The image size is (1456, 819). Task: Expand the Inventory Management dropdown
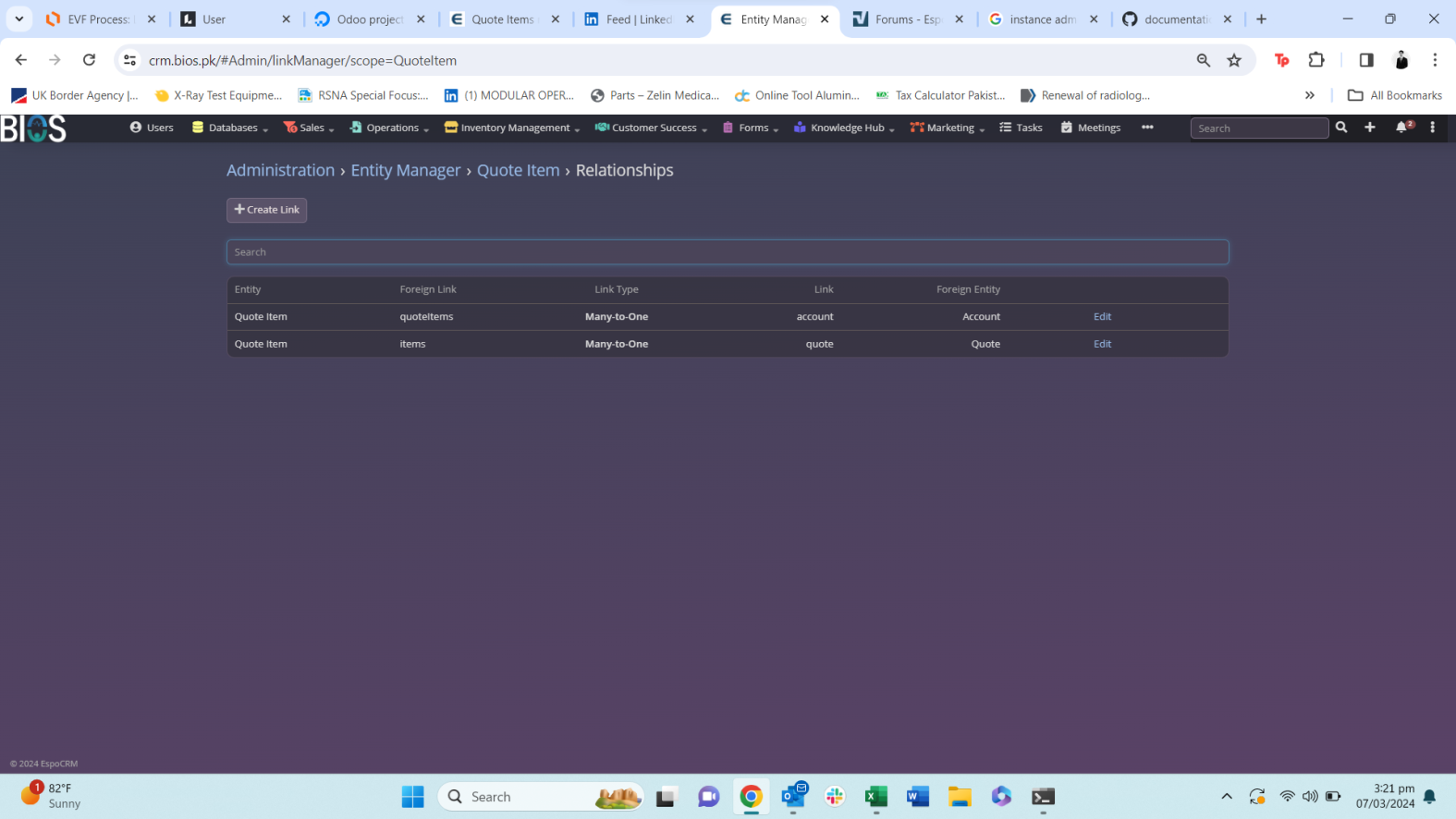click(x=512, y=128)
